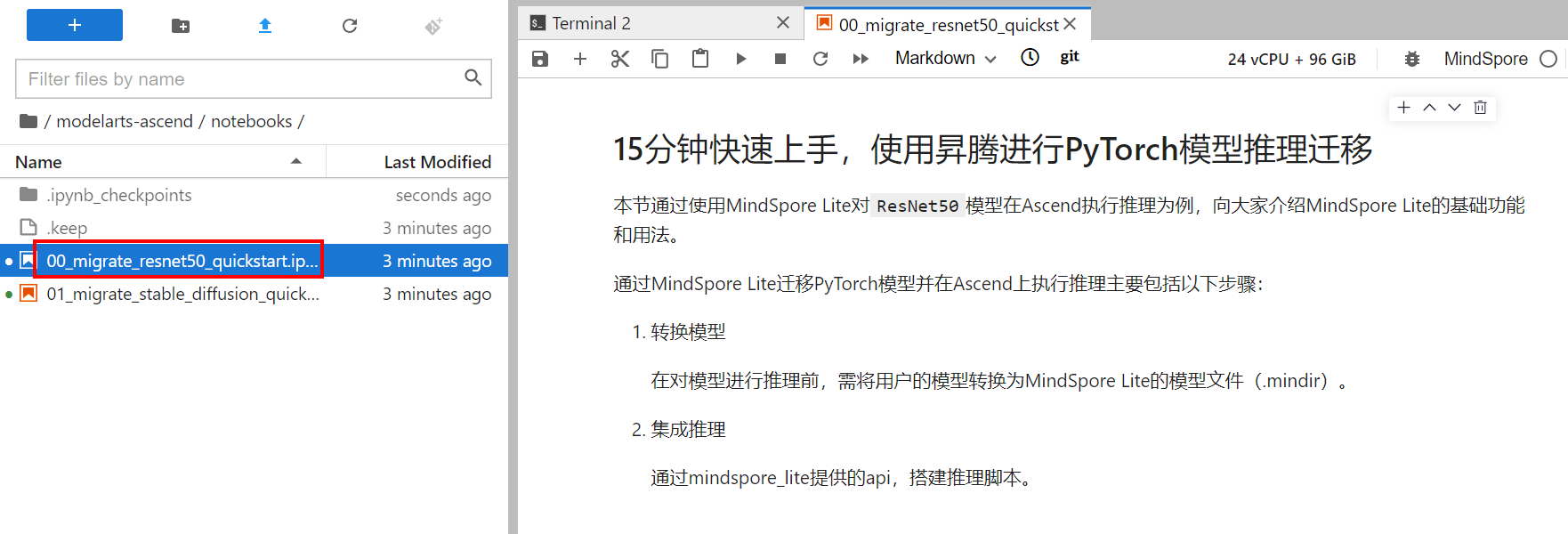Move the cell down

coord(1454,108)
